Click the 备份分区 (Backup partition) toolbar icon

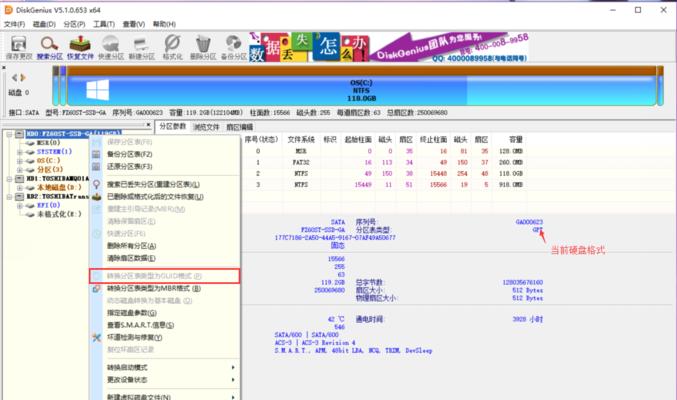[234, 44]
